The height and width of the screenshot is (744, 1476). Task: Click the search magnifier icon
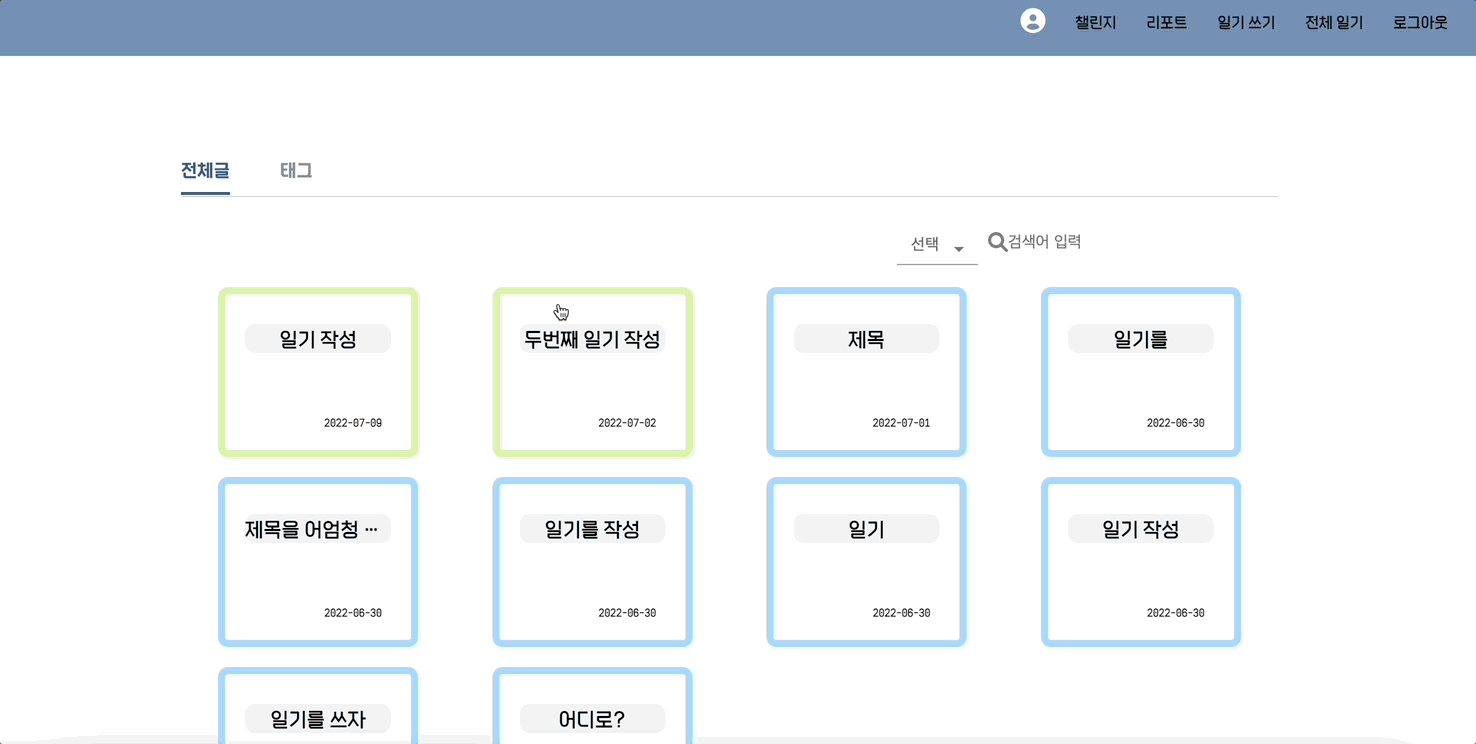pyautogui.click(x=997, y=241)
